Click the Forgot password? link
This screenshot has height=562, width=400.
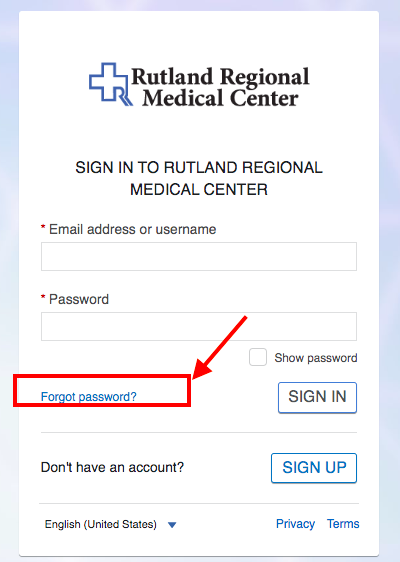point(89,397)
